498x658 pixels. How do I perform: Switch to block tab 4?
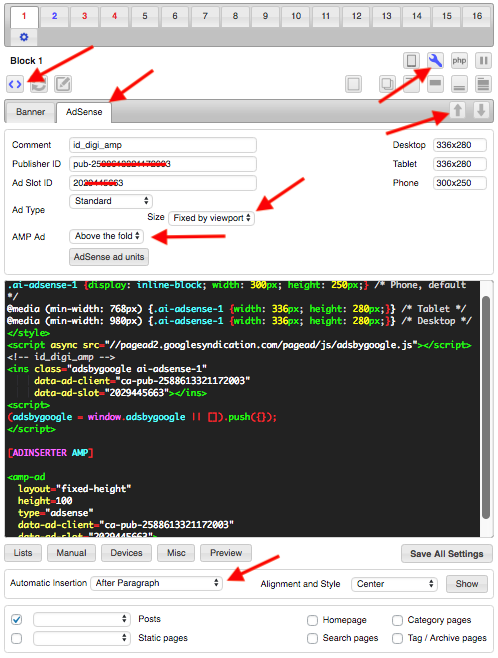pyautogui.click(x=115, y=16)
